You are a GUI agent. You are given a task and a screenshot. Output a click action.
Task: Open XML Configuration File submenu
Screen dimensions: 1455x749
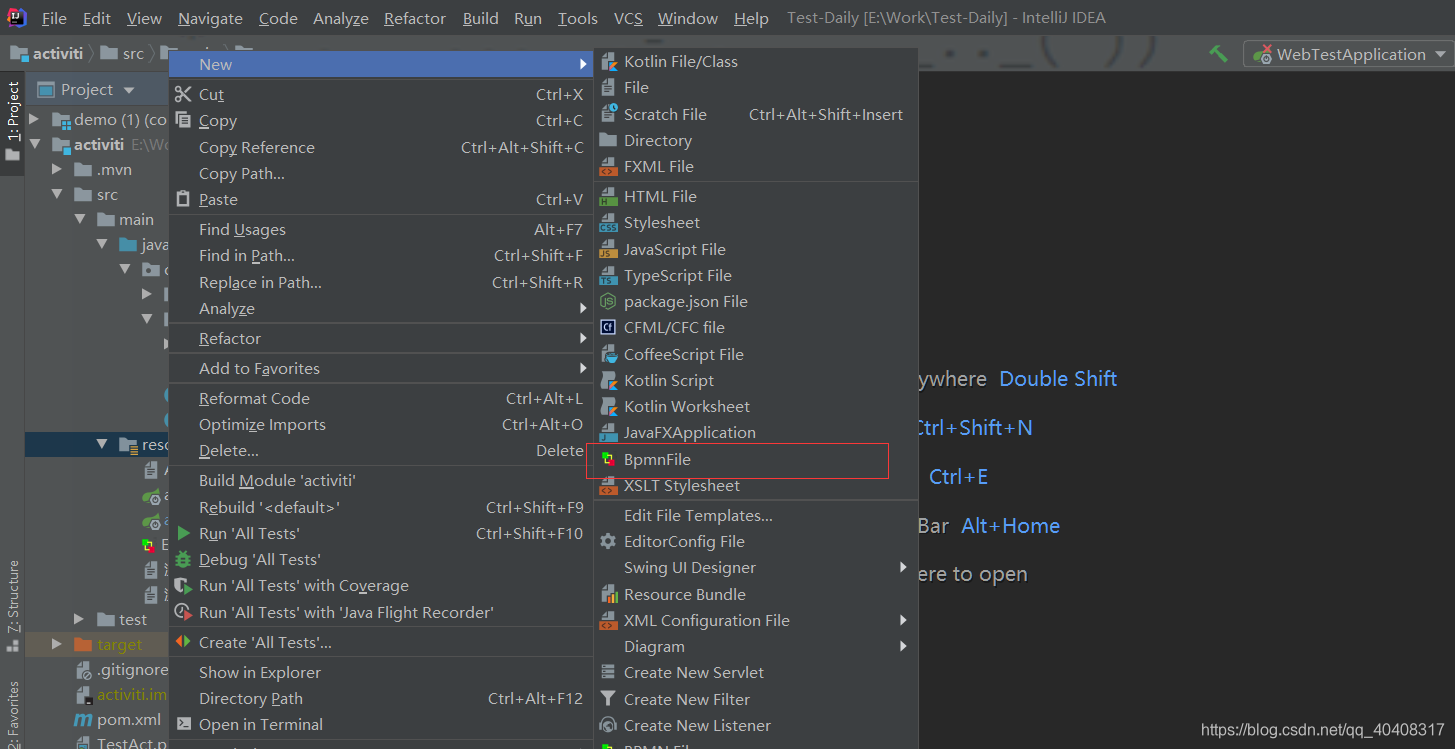(756, 621)
